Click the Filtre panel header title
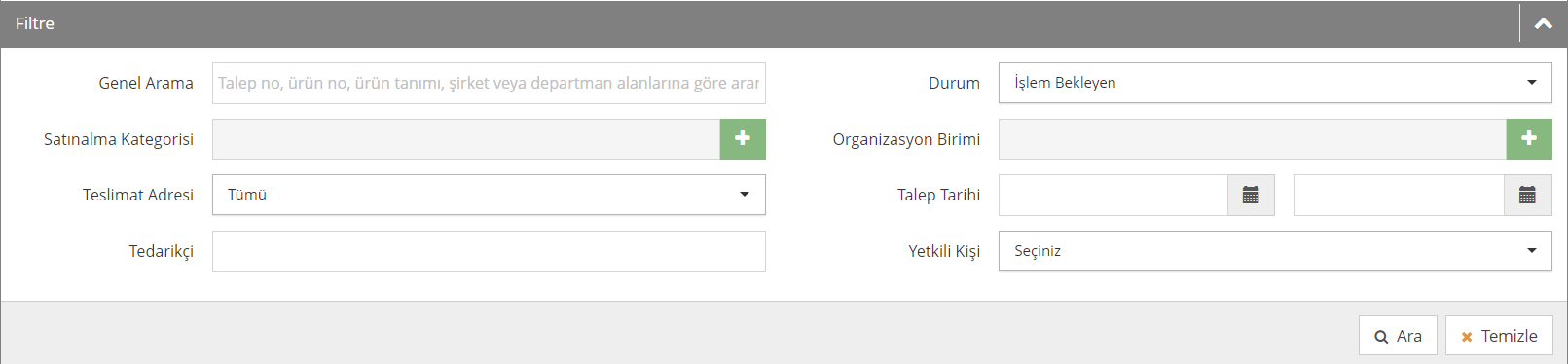 35,23
